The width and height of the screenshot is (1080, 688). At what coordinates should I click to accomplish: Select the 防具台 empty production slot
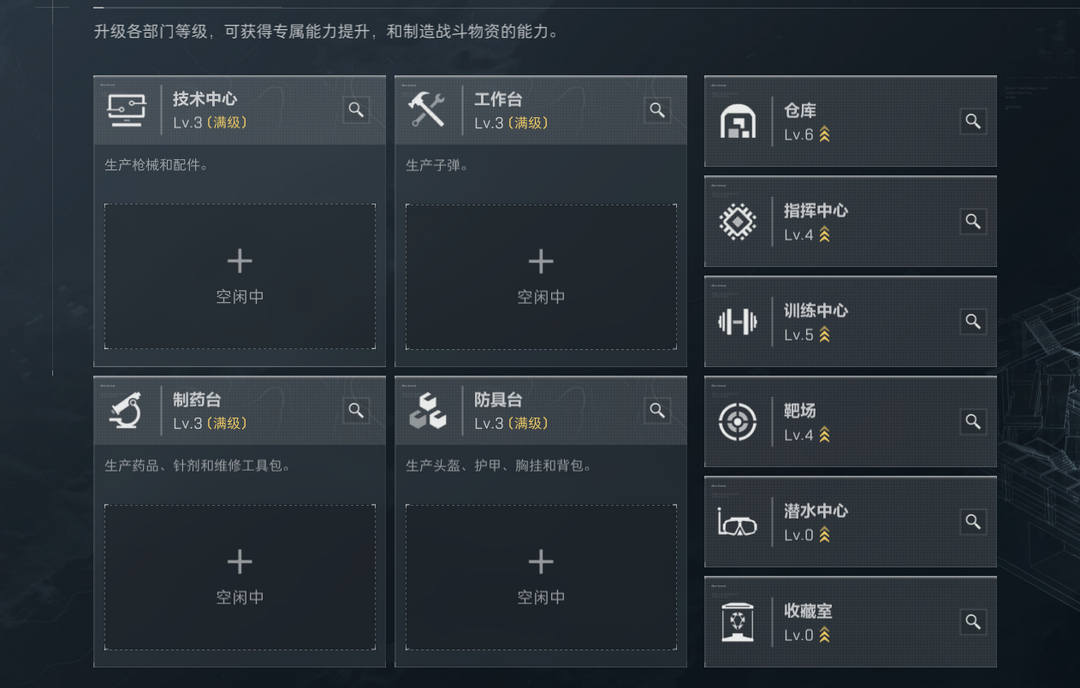coord(541,576)
